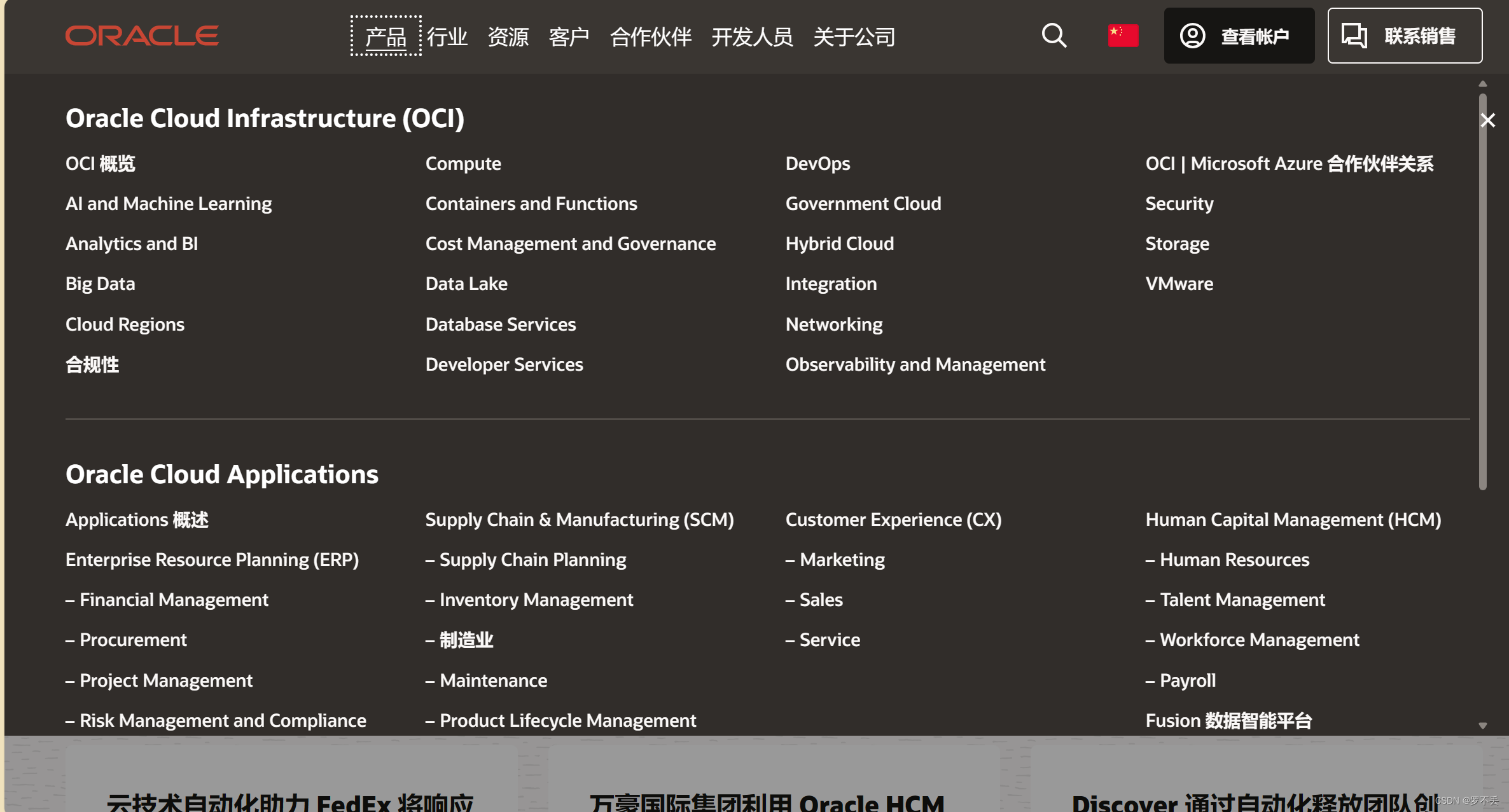Expand the 关于公司 navigation dropdown

[x=855, y=36]
